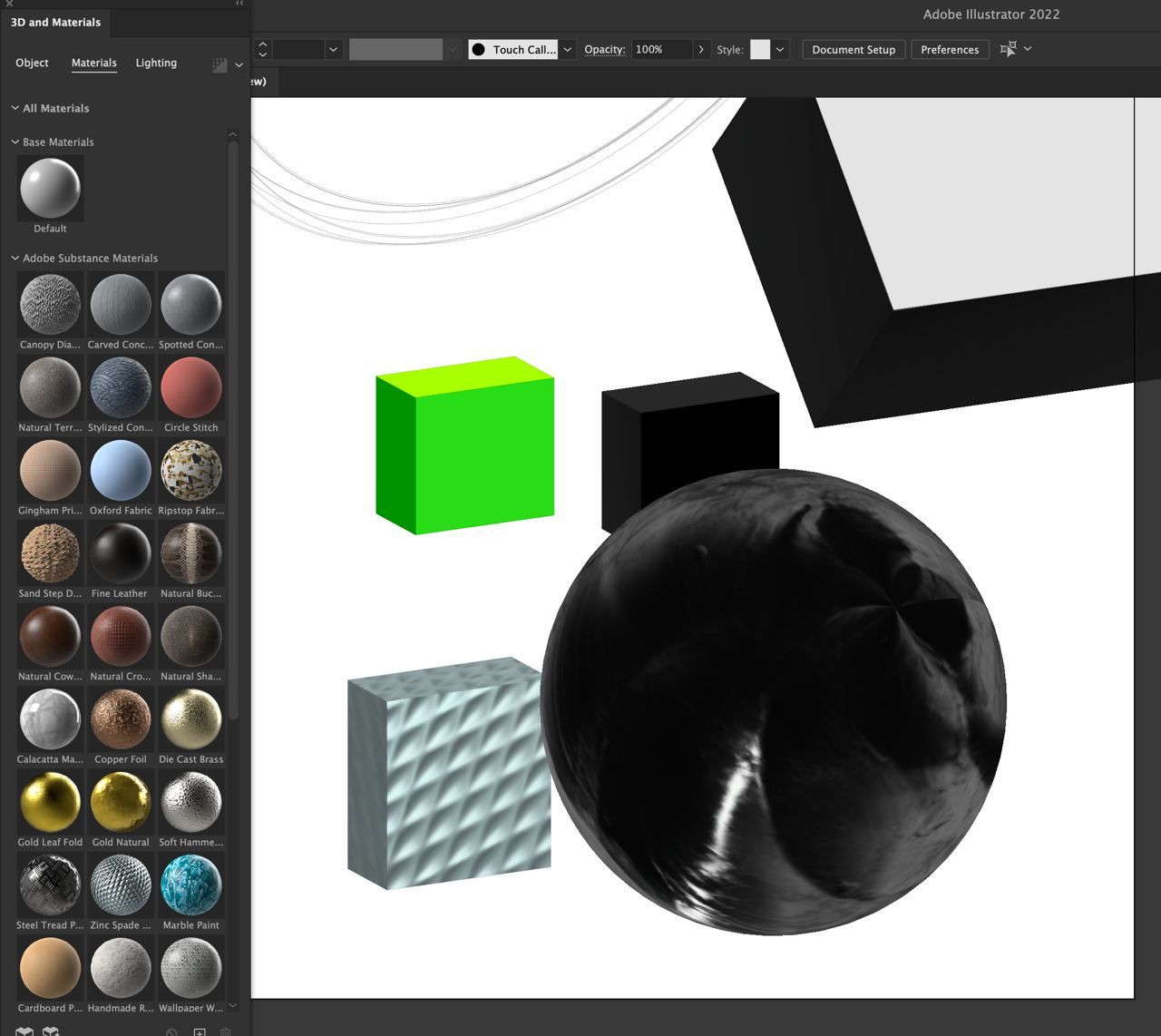
Task: Click the Opacity percentage field
Action: coord(660,50)
